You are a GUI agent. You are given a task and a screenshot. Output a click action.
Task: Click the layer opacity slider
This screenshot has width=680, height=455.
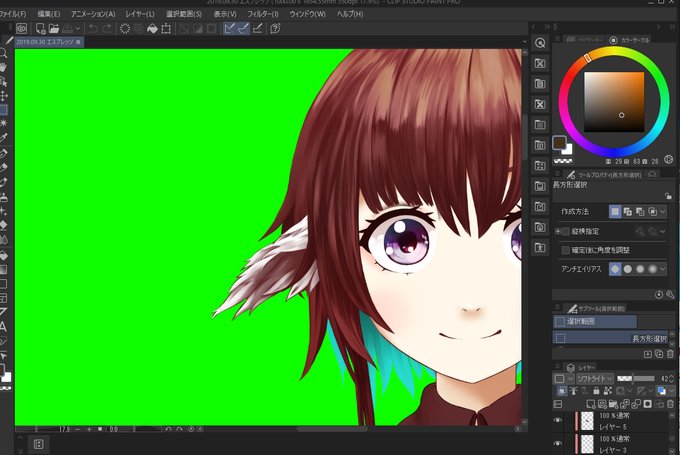point(636,378)
